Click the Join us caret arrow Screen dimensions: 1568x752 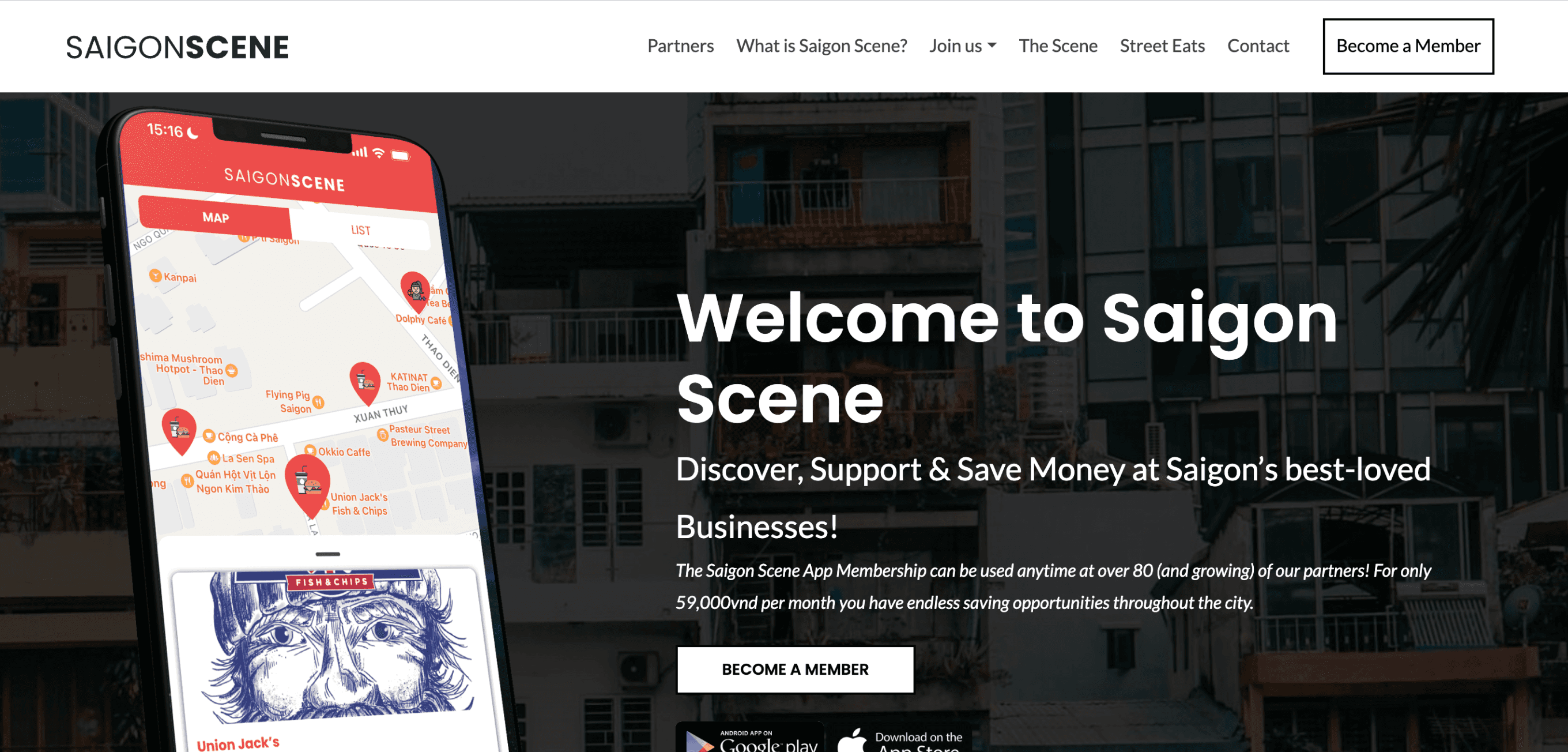(992, 46)
